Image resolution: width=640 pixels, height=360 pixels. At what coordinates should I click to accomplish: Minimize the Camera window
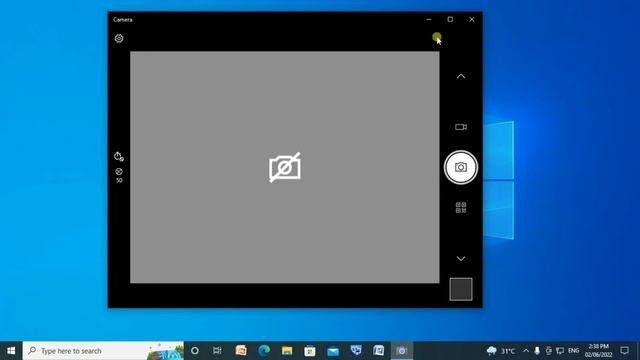coord(429,19)
